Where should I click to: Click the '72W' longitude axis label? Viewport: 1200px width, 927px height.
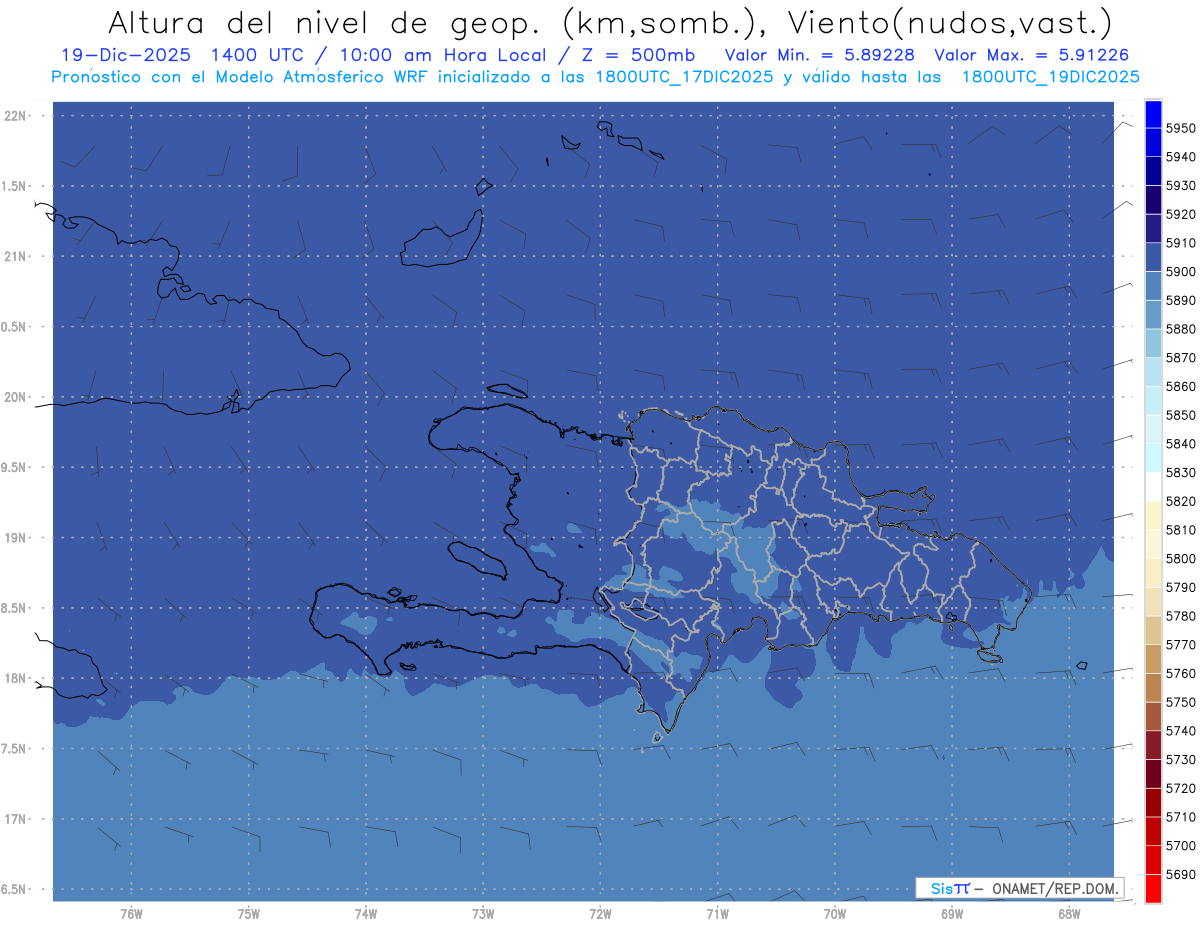tap(600, 913)
